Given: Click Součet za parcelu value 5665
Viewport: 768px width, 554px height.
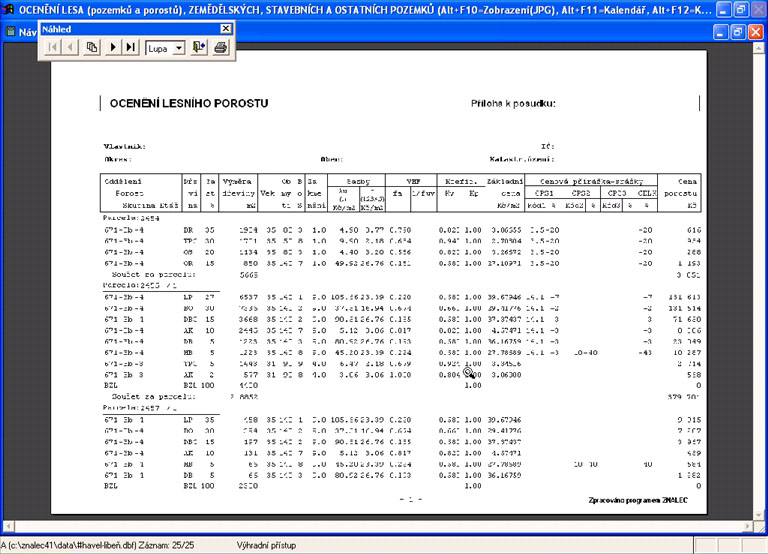Looking at the screenshot, I should pyautogui.click(x=249, y=275).
